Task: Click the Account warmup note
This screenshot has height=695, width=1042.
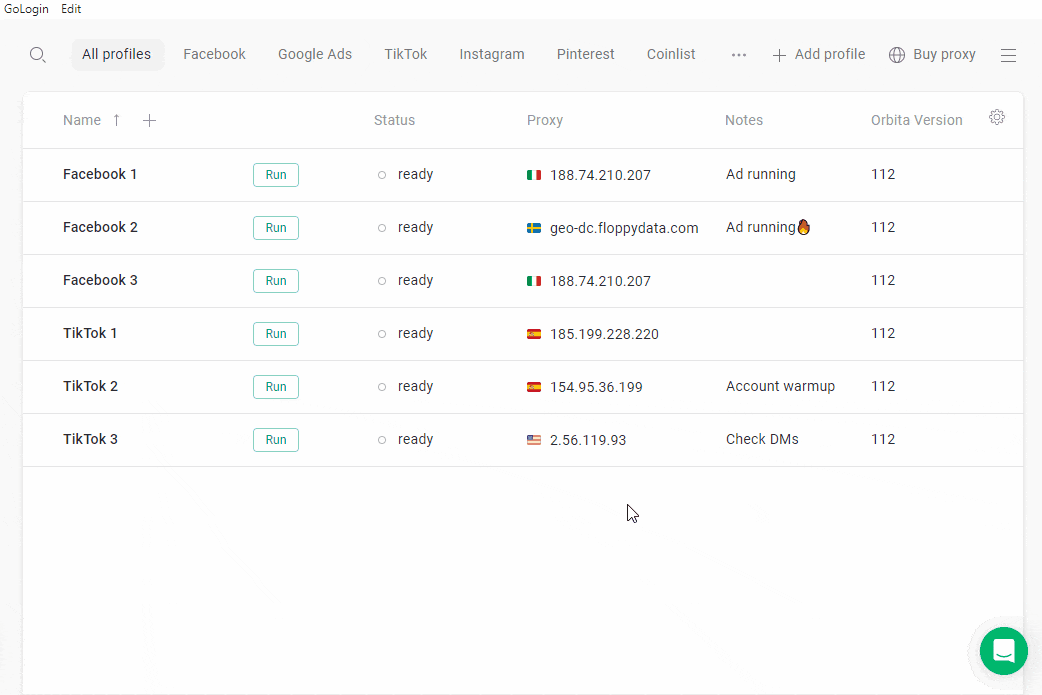Action: pyautogui.click(x=780, y=386)
